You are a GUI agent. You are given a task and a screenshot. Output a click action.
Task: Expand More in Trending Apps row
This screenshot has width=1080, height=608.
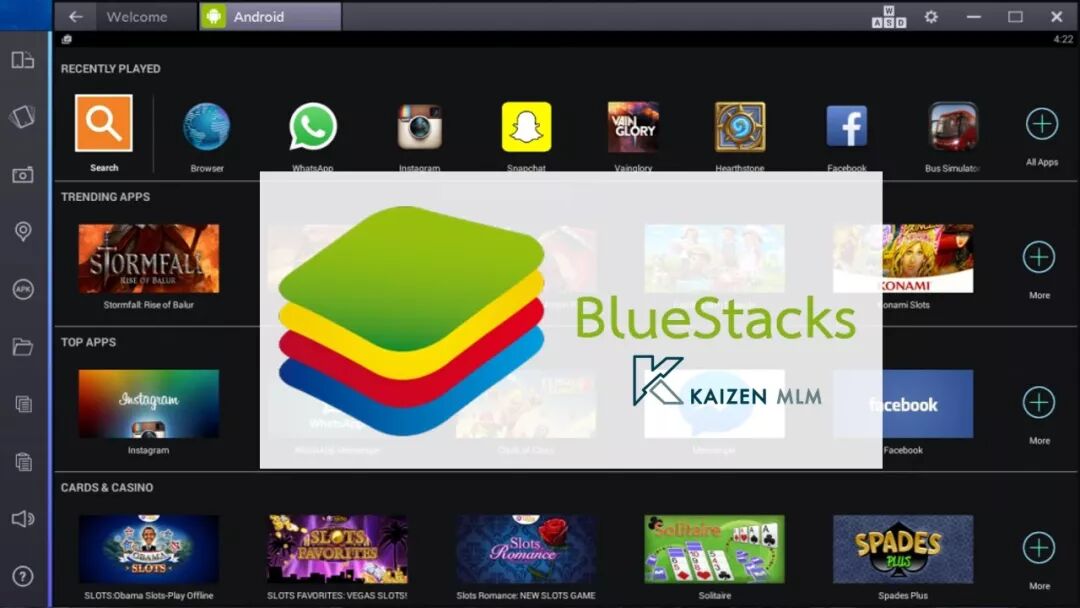pyautogui.click(x=1039, y=257)
